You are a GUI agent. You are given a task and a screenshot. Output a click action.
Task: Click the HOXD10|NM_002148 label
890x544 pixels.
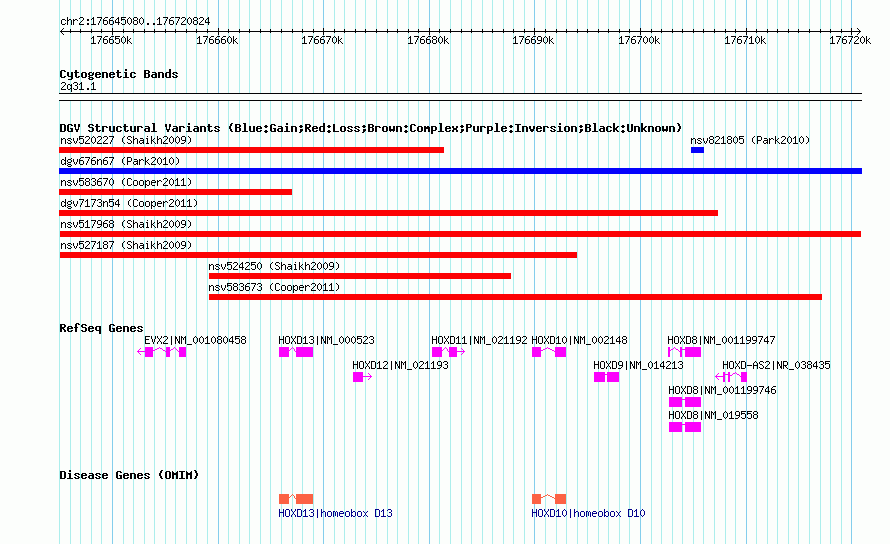580,340
